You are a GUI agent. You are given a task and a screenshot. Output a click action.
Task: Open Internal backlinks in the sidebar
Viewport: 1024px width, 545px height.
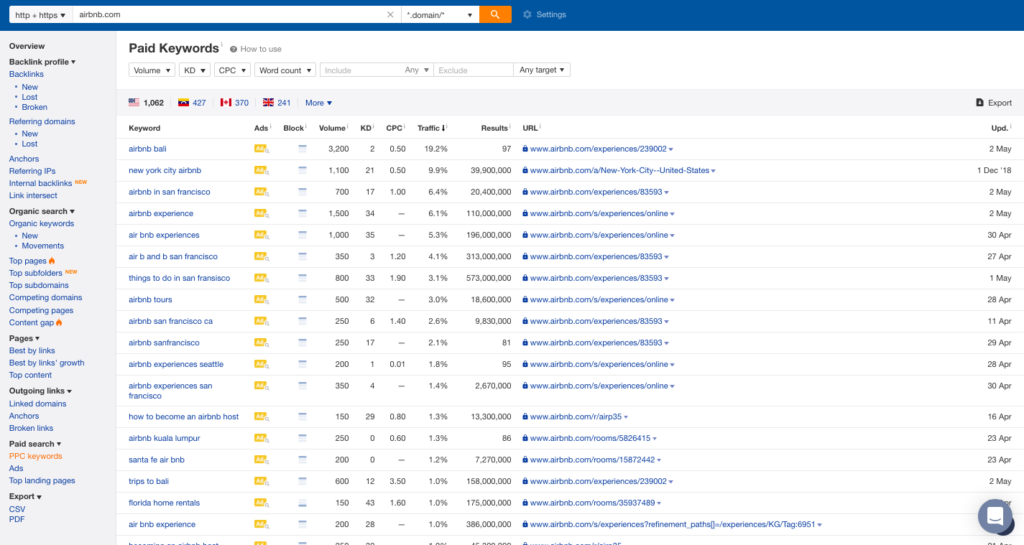pos(40,183)
